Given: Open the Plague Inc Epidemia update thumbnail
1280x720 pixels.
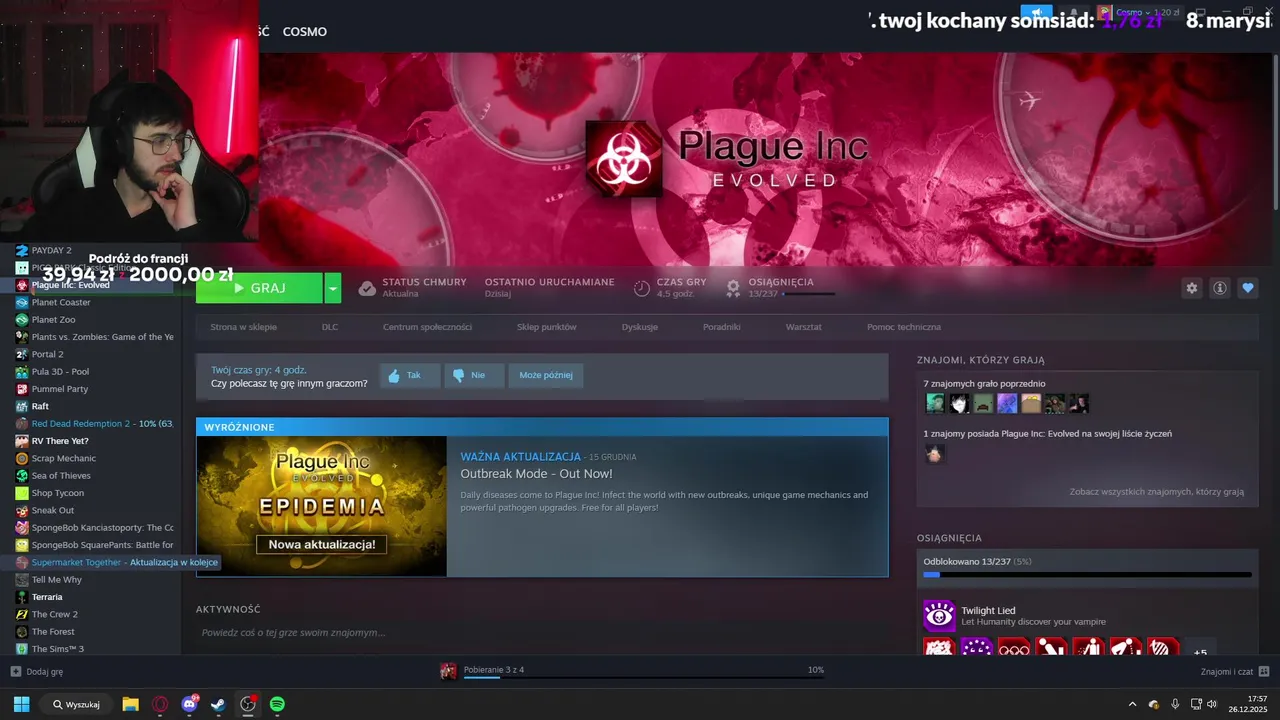Looking at the screenshot, I should (322, 506).
